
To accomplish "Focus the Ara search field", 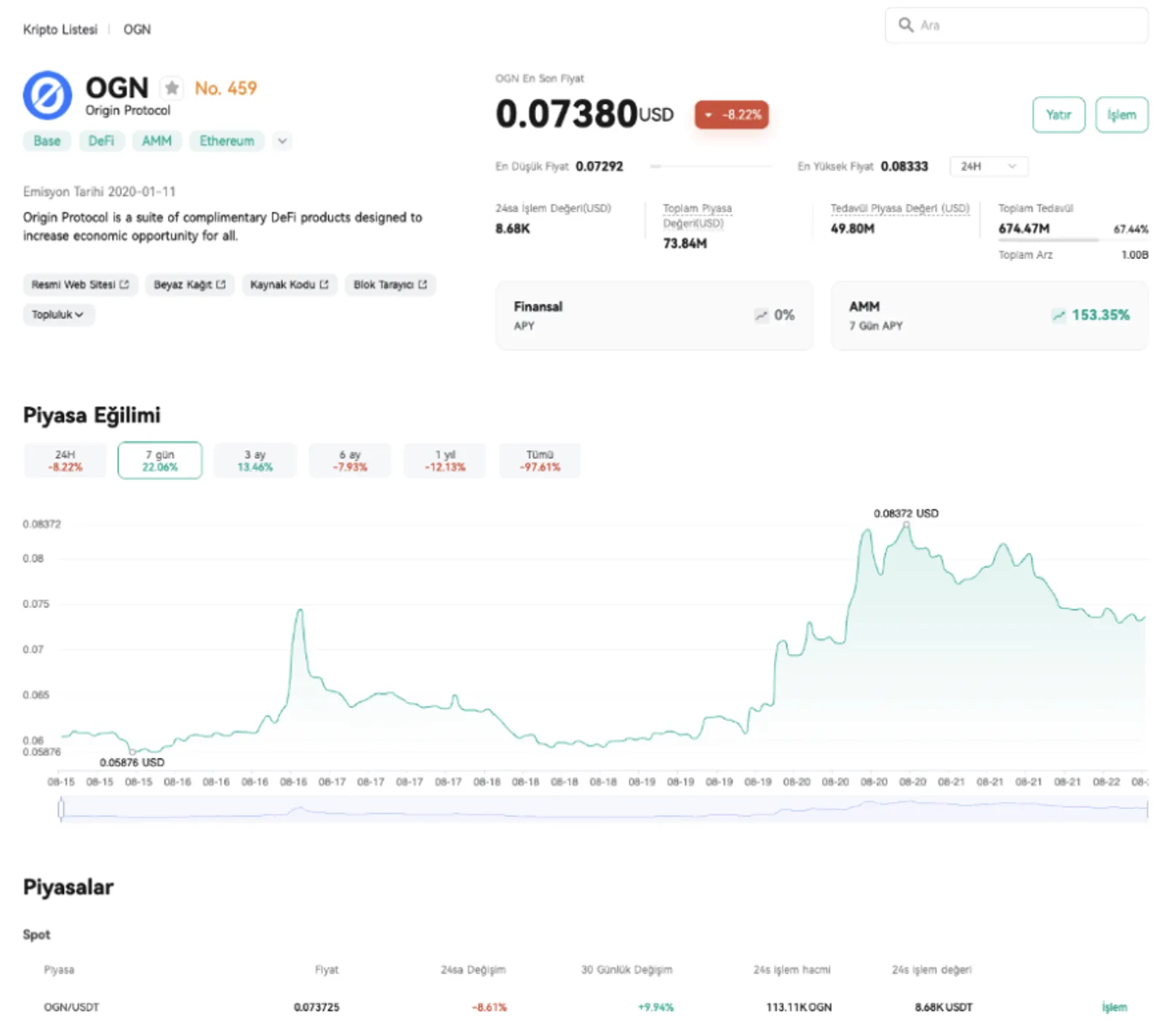I will pyautogui.click(x=1016, y=25).
